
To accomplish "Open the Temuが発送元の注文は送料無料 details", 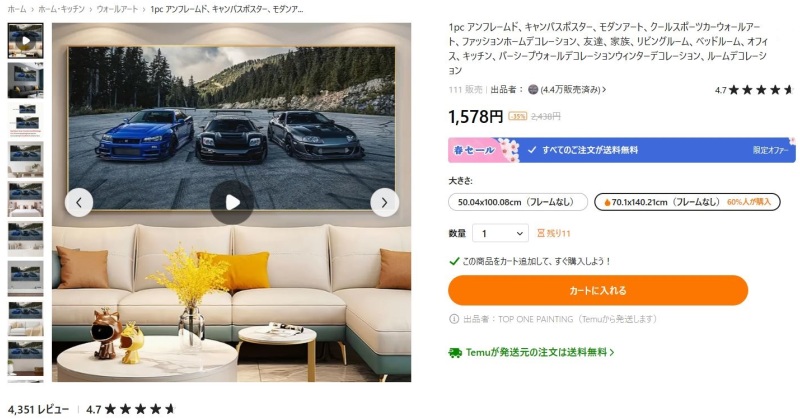I will [x=539, y=353].
